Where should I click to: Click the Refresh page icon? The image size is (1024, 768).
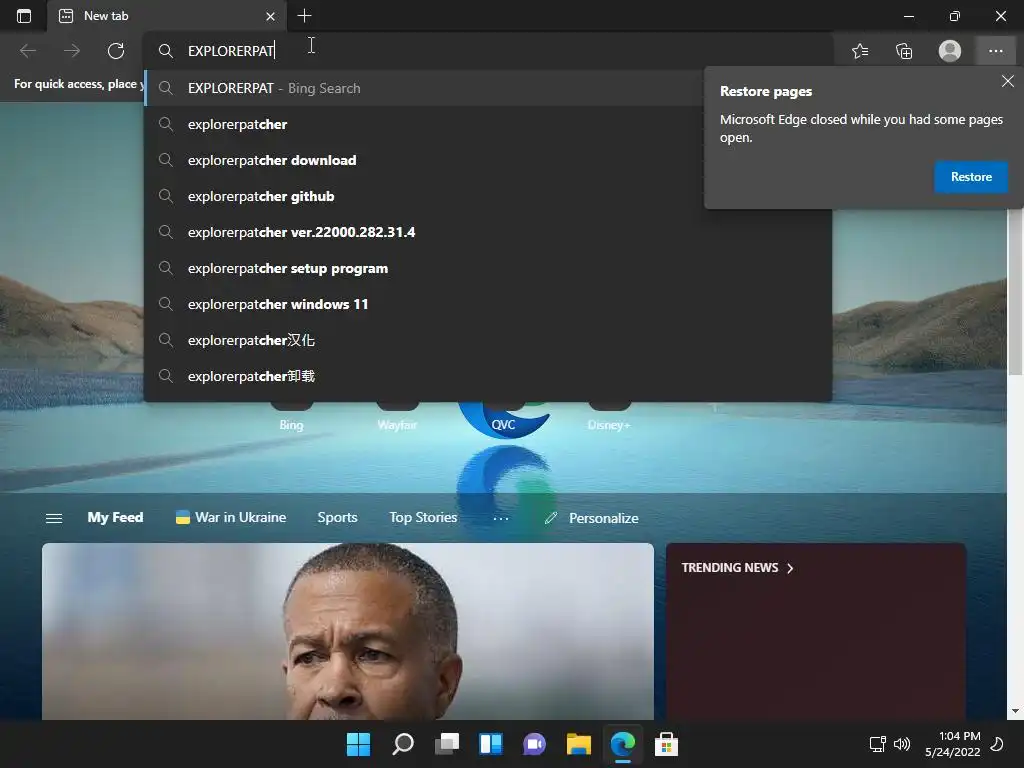[116, 51]
